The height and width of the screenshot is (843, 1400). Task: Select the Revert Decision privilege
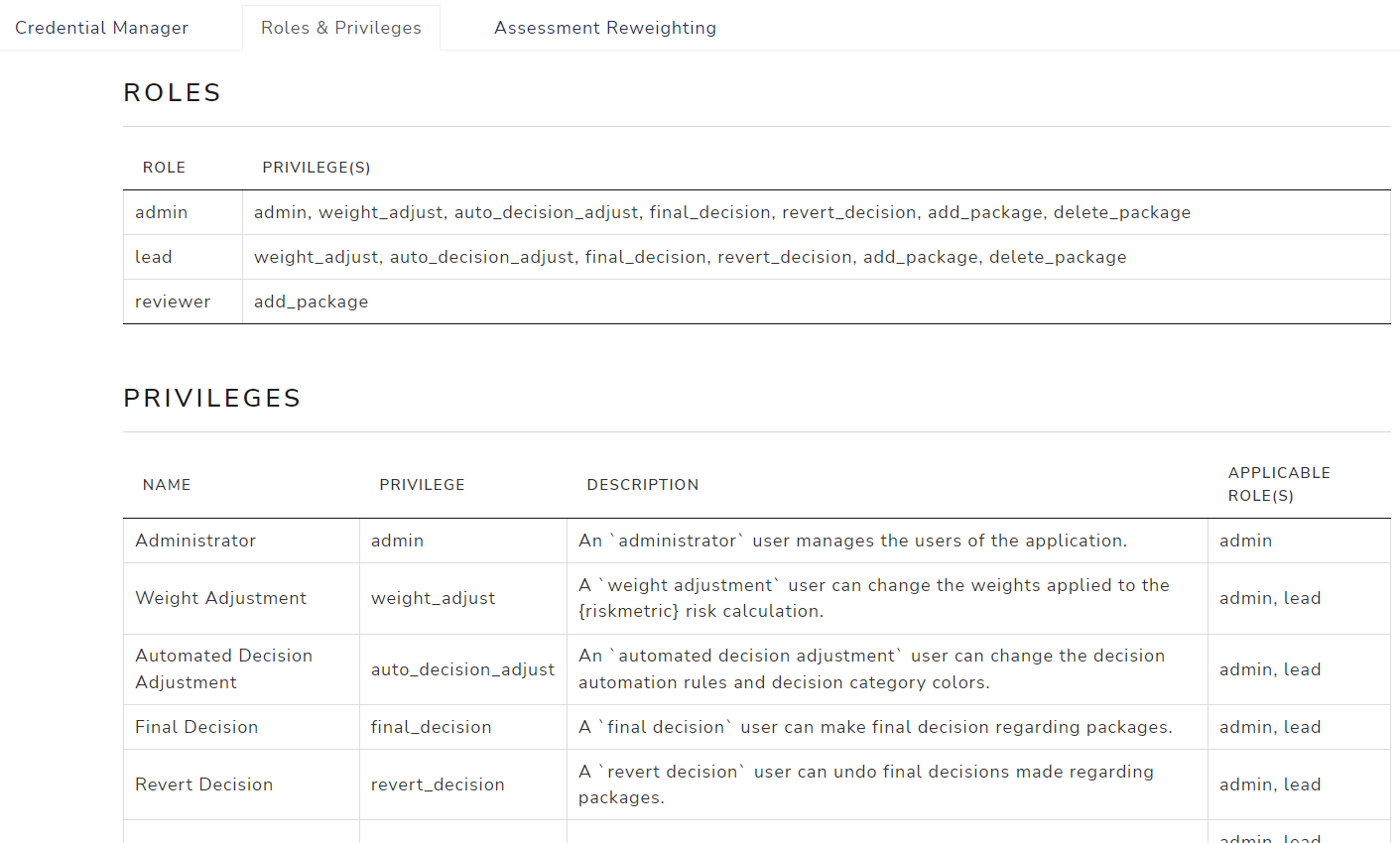click(203, 783)
